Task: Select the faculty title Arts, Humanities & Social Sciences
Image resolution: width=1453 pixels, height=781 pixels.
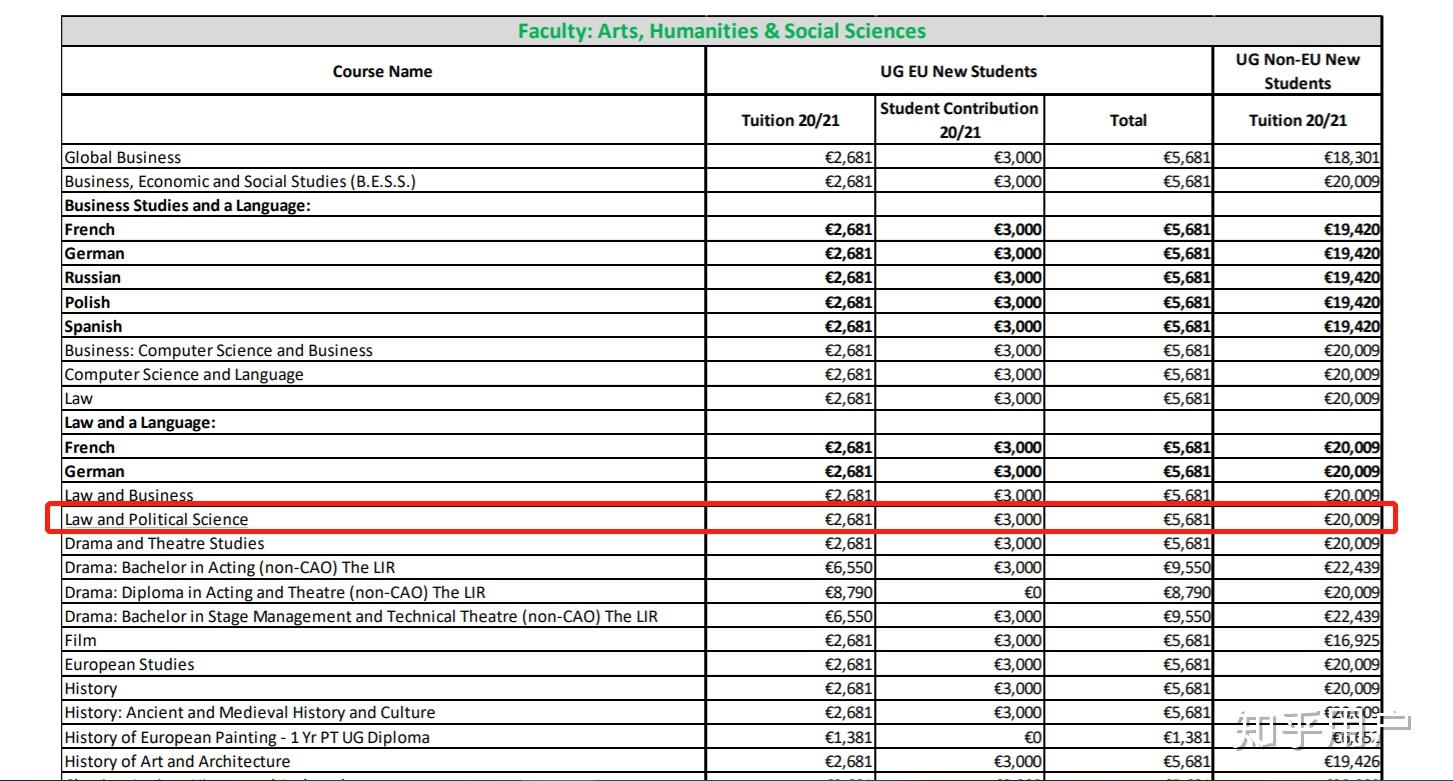Action: tap(722, 31)
